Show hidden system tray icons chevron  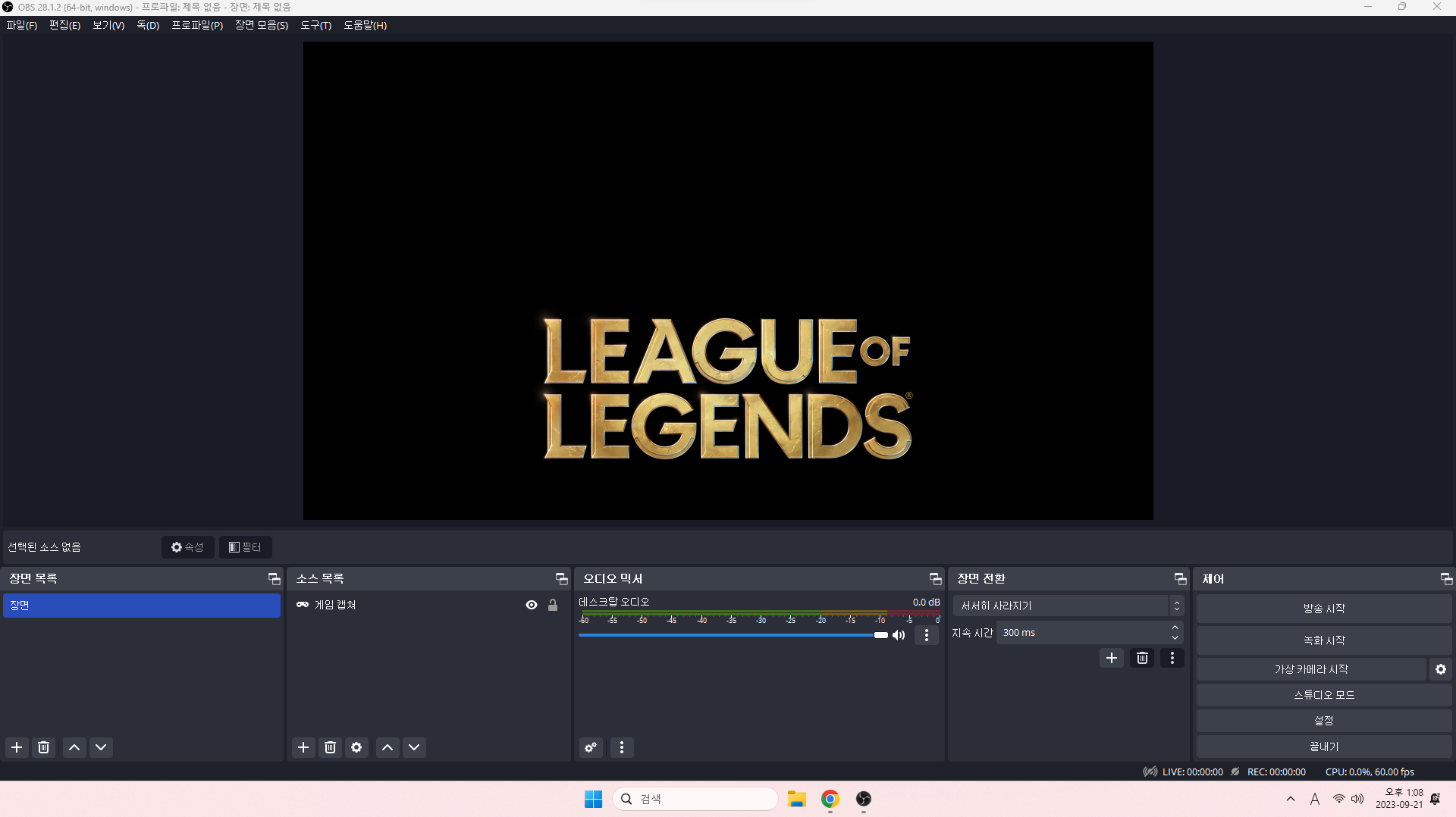point(1291,799)
